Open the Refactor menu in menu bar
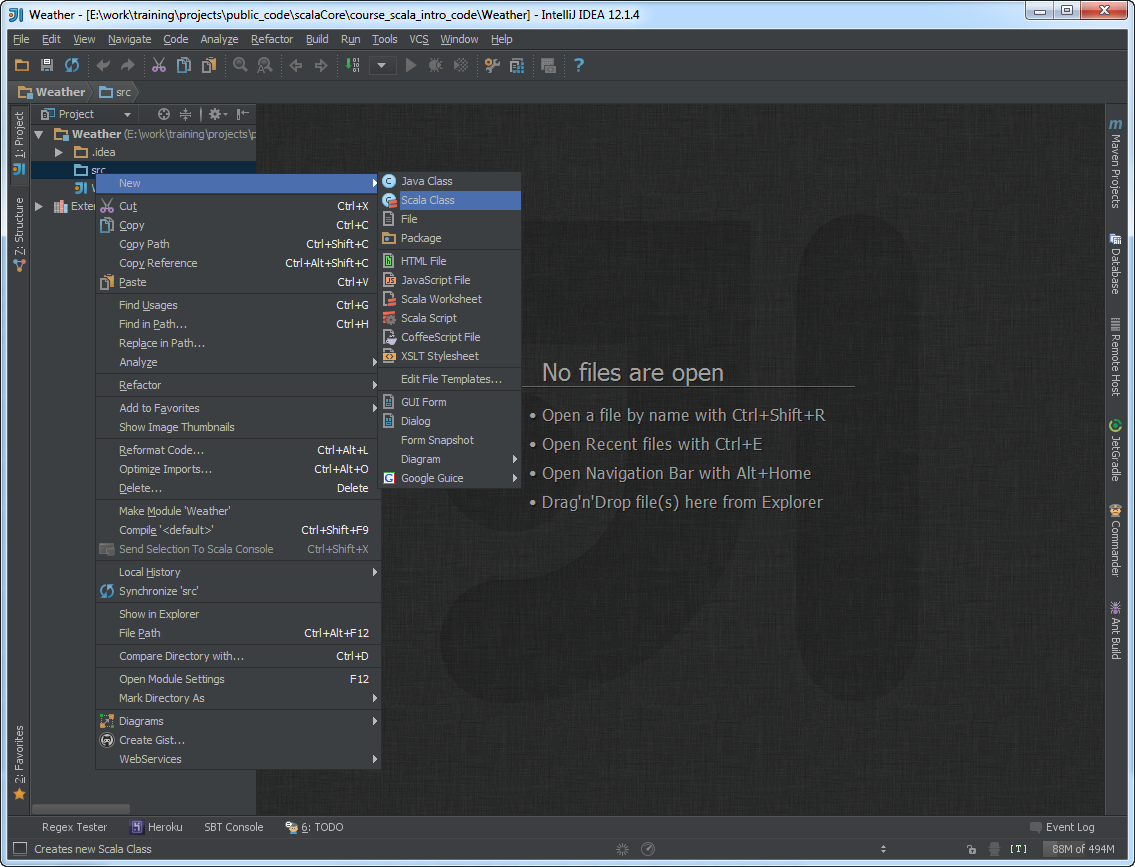The image size is (1135, 867). coord(271,39)
